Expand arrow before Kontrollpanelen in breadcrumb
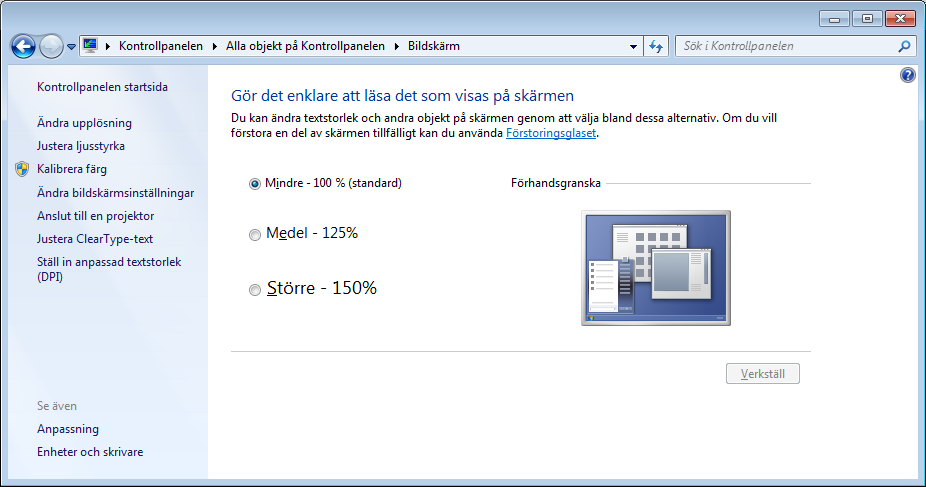This screenshot has height=487, width=926. click(x=108, y=46)
